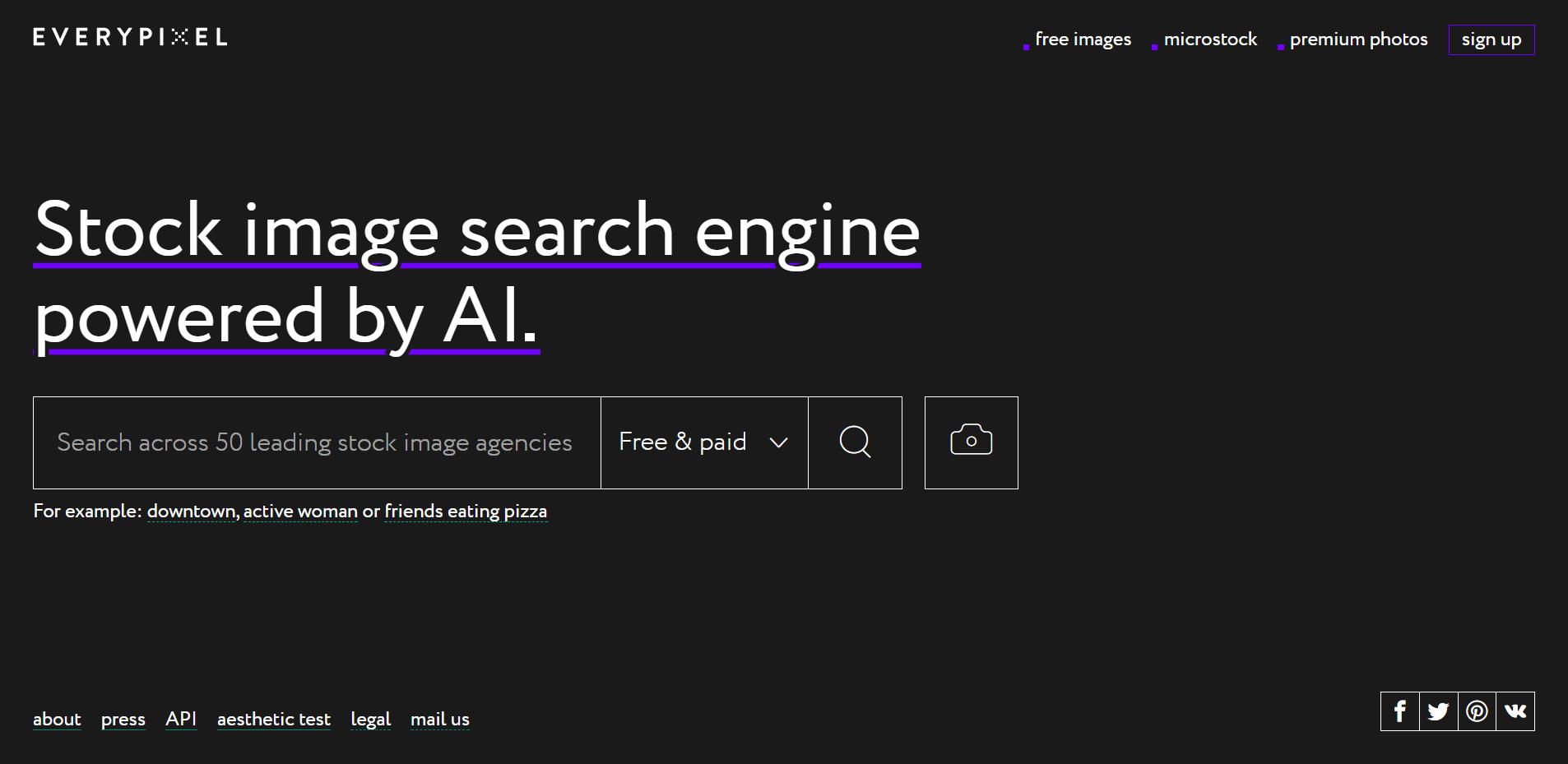
Task: Open the aesthetic test link
Action: pos(274,720)
